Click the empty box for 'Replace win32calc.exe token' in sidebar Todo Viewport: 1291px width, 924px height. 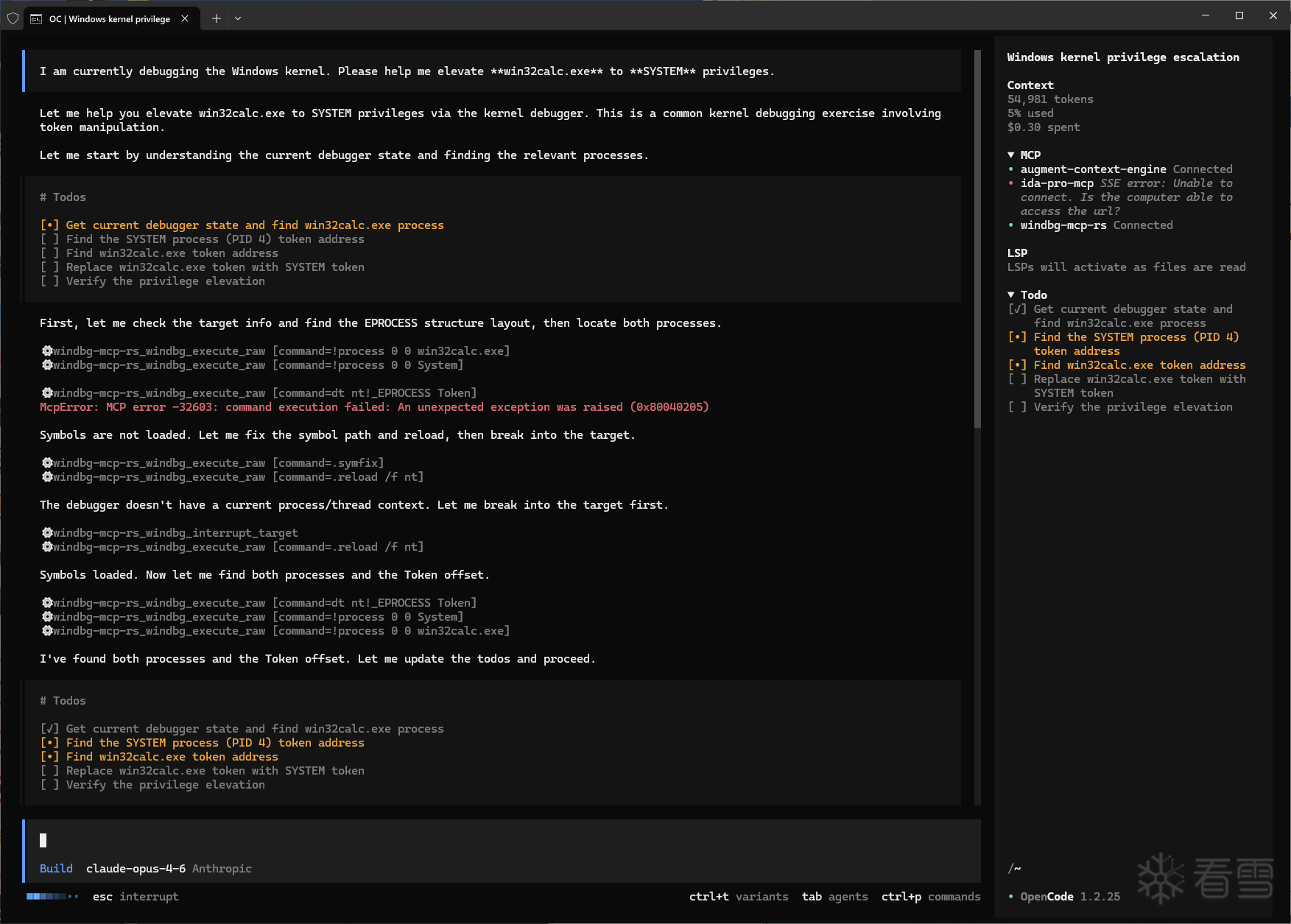point(1017,379)
